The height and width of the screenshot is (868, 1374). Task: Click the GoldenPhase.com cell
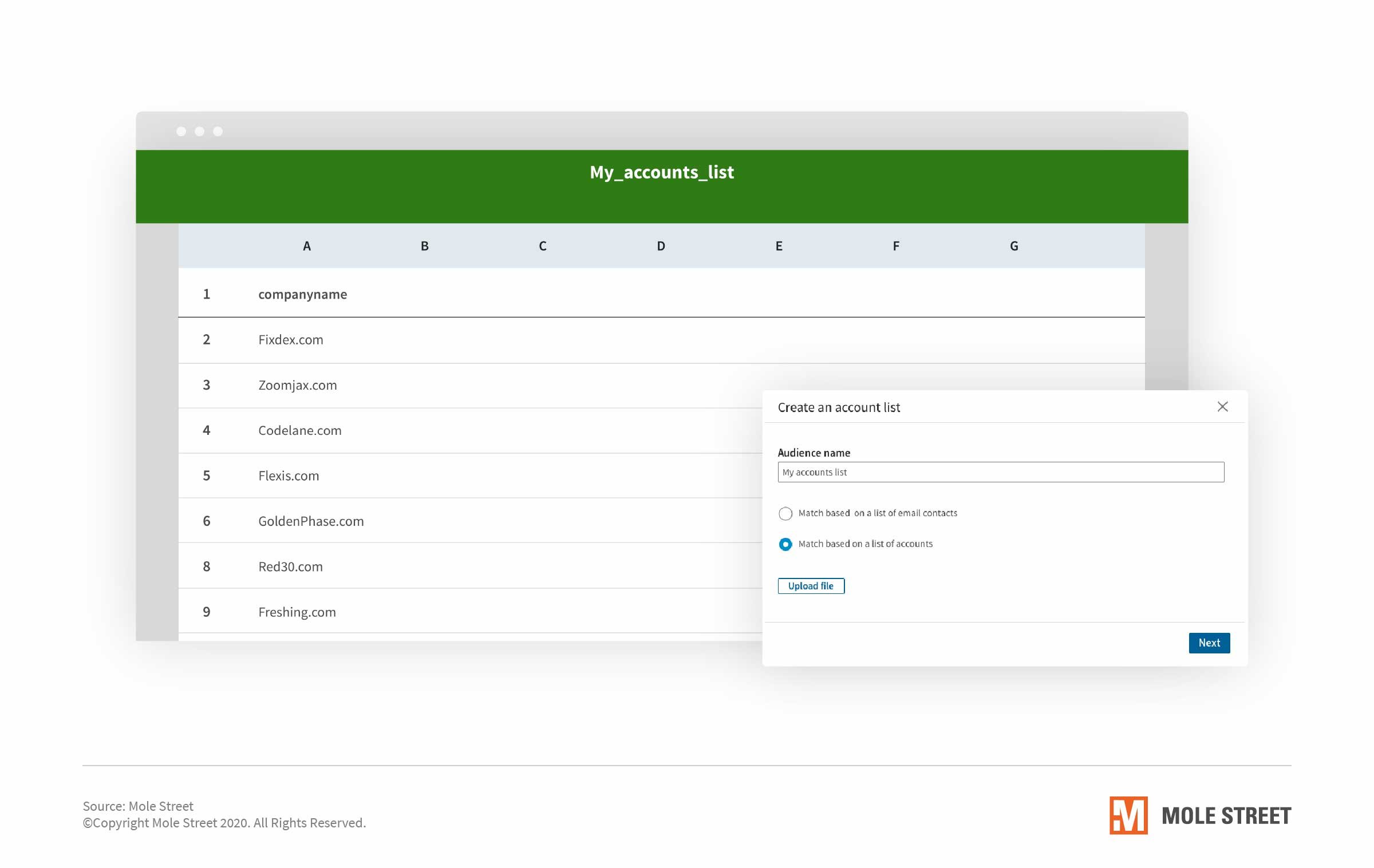(311, 521)
